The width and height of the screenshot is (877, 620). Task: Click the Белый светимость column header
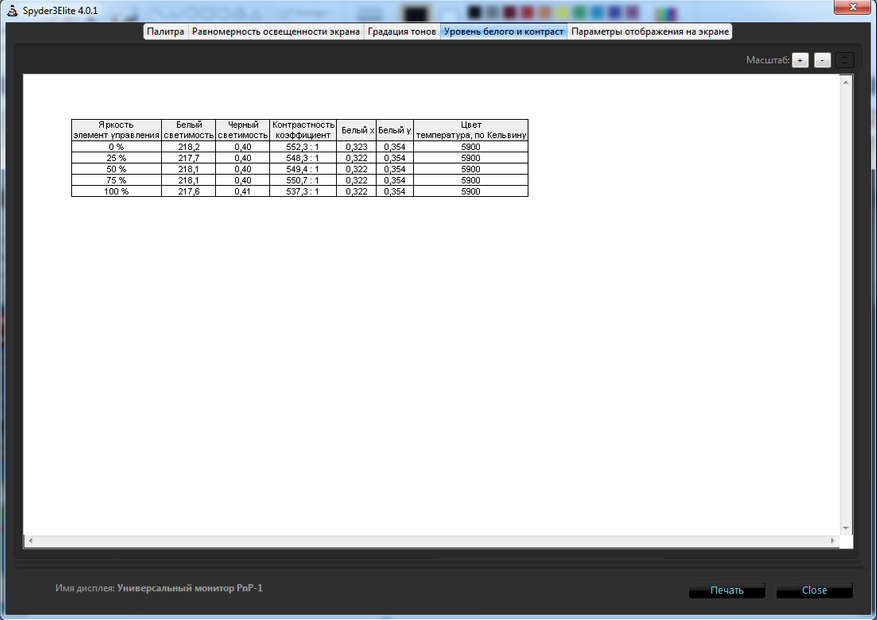(188, 130)
